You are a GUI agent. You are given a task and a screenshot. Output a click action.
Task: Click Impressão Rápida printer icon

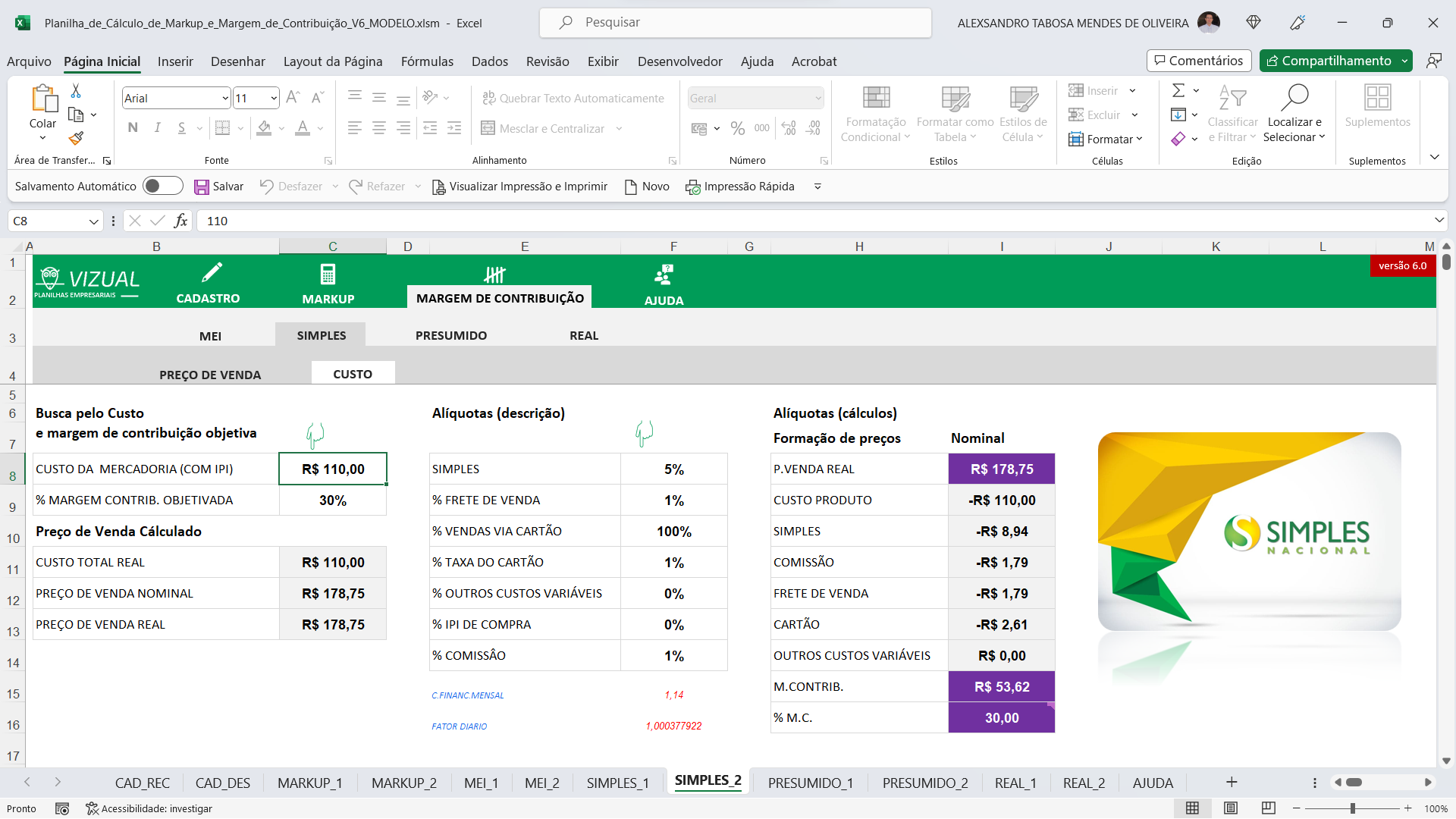coord(693,187)
